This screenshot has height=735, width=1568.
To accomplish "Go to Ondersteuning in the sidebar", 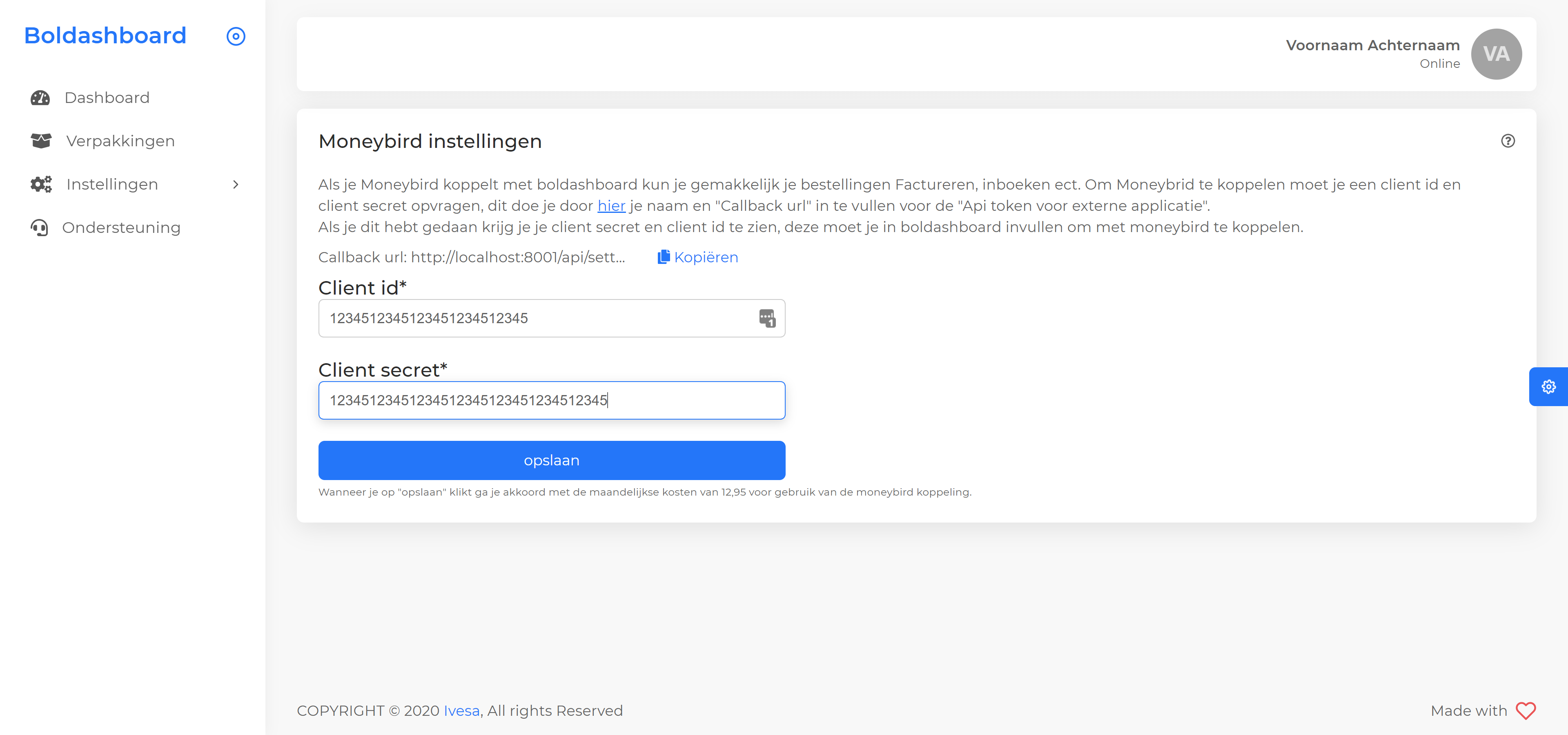I will tap(121, 228).
